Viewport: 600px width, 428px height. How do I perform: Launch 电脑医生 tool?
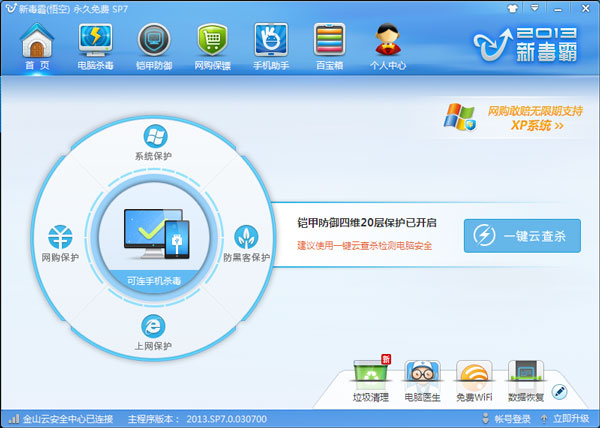tap(422, 381)
